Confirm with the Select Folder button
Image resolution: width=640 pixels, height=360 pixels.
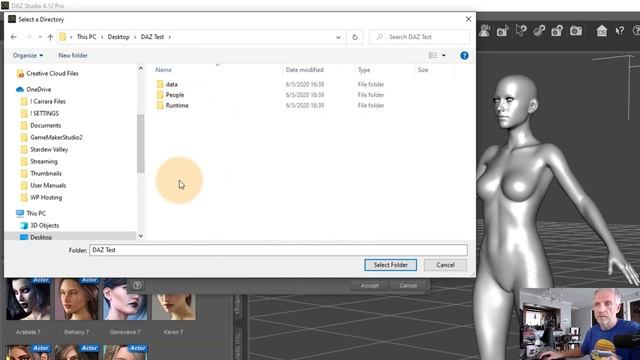(x=391, y=265)
